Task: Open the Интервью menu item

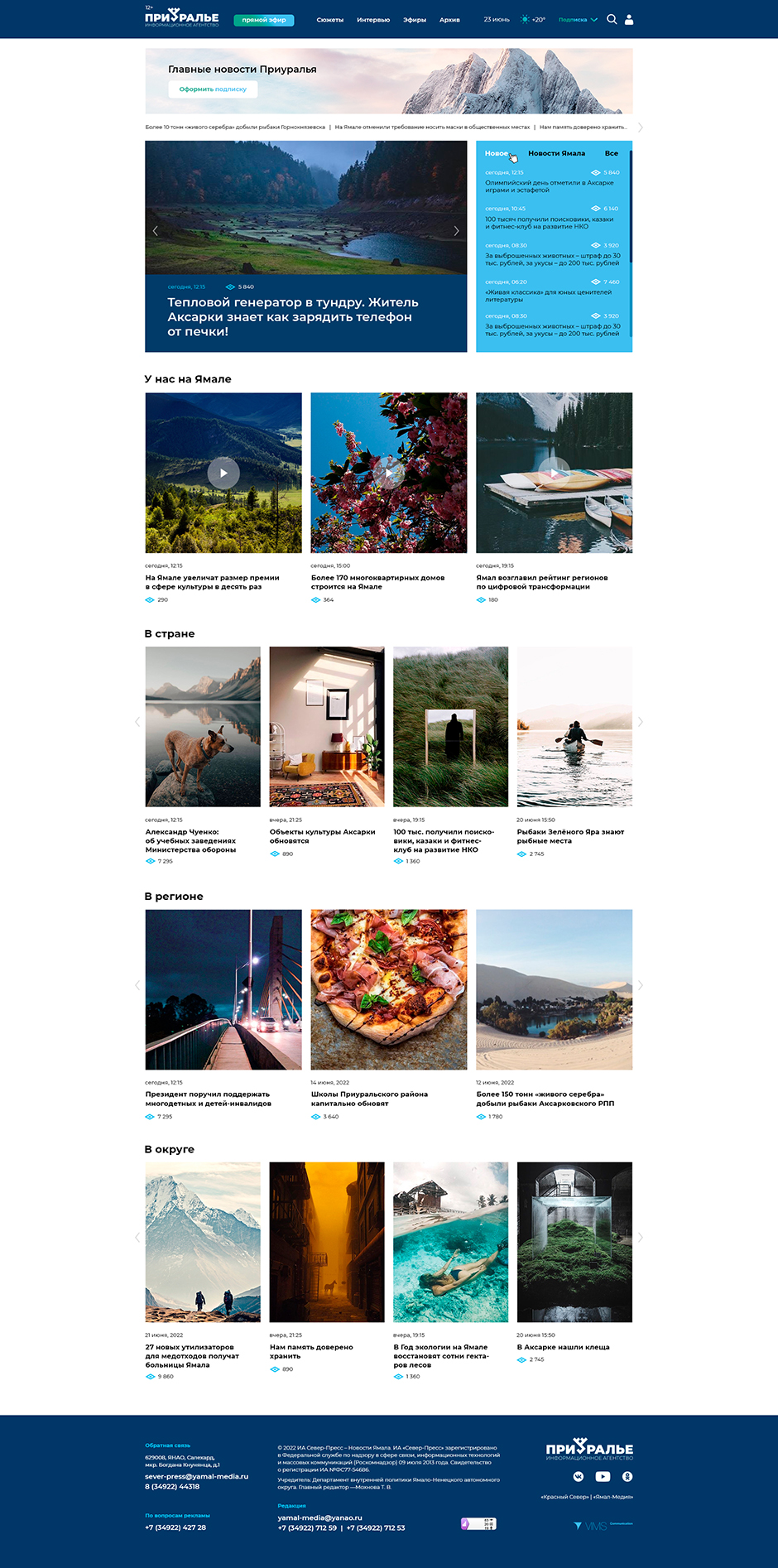Action: [373, 20]
